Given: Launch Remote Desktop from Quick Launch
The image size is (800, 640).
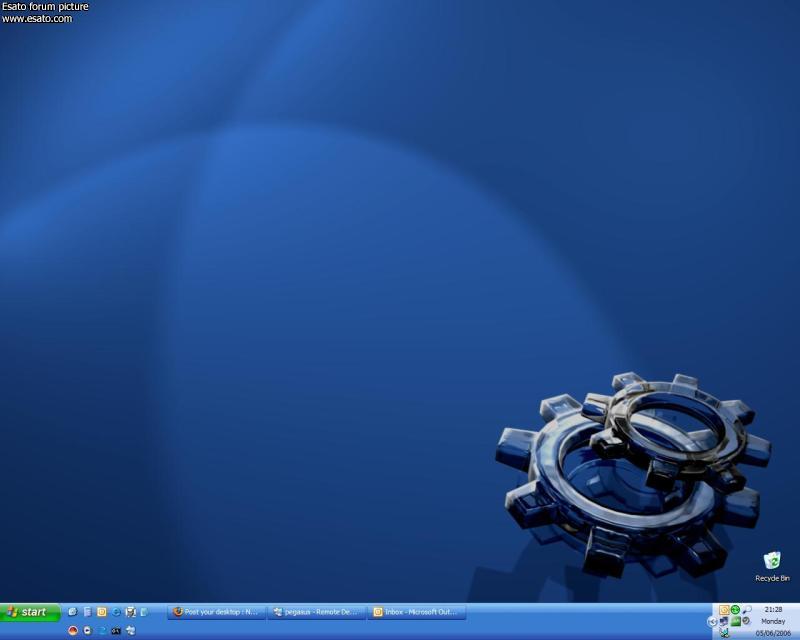Looking at the screenshot, I should [131, 630].
